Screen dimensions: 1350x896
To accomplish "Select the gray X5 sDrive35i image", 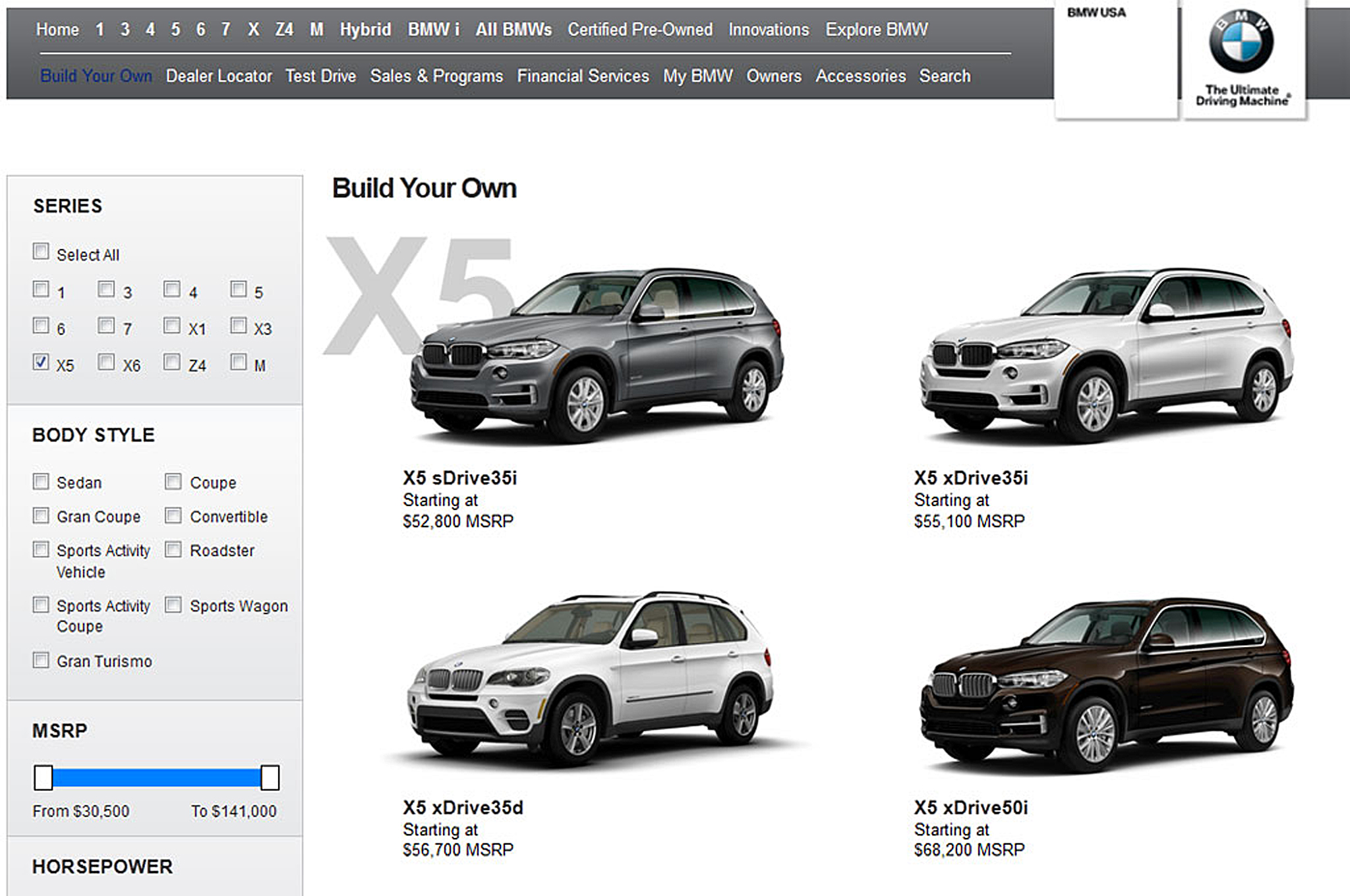I will click(597, 354).
